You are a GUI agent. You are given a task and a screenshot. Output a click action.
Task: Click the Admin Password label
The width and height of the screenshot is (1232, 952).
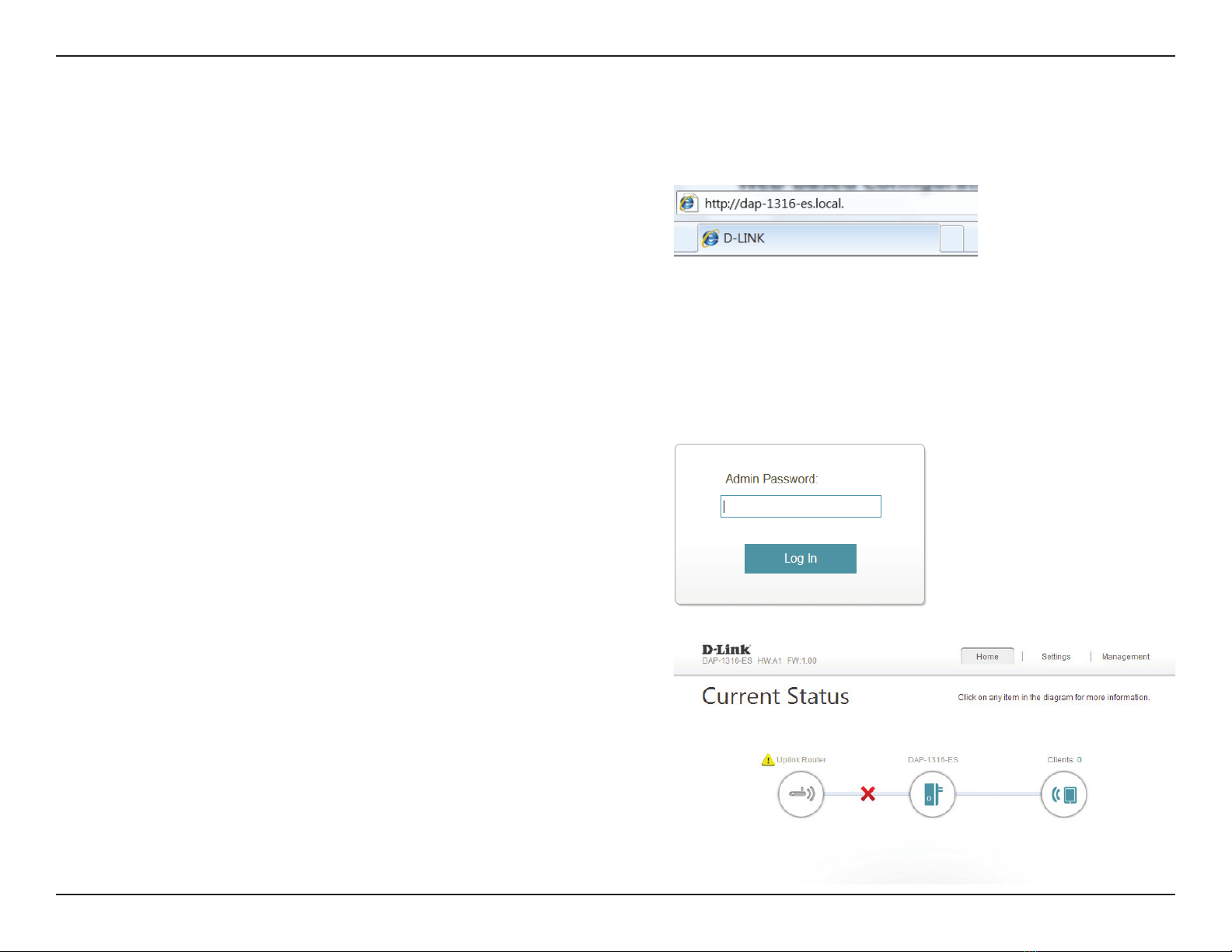coord(771,479)
